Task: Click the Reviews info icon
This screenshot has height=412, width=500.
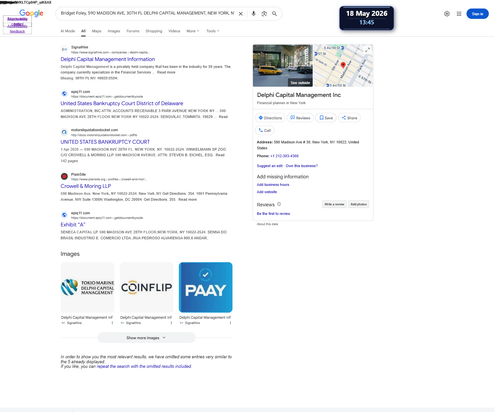Action: tap(279, 204)
